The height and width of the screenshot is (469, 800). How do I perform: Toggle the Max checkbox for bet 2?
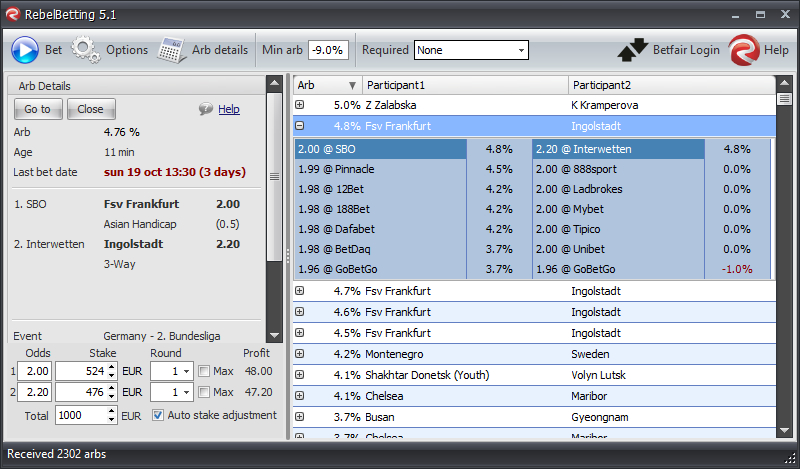point(204,392)
